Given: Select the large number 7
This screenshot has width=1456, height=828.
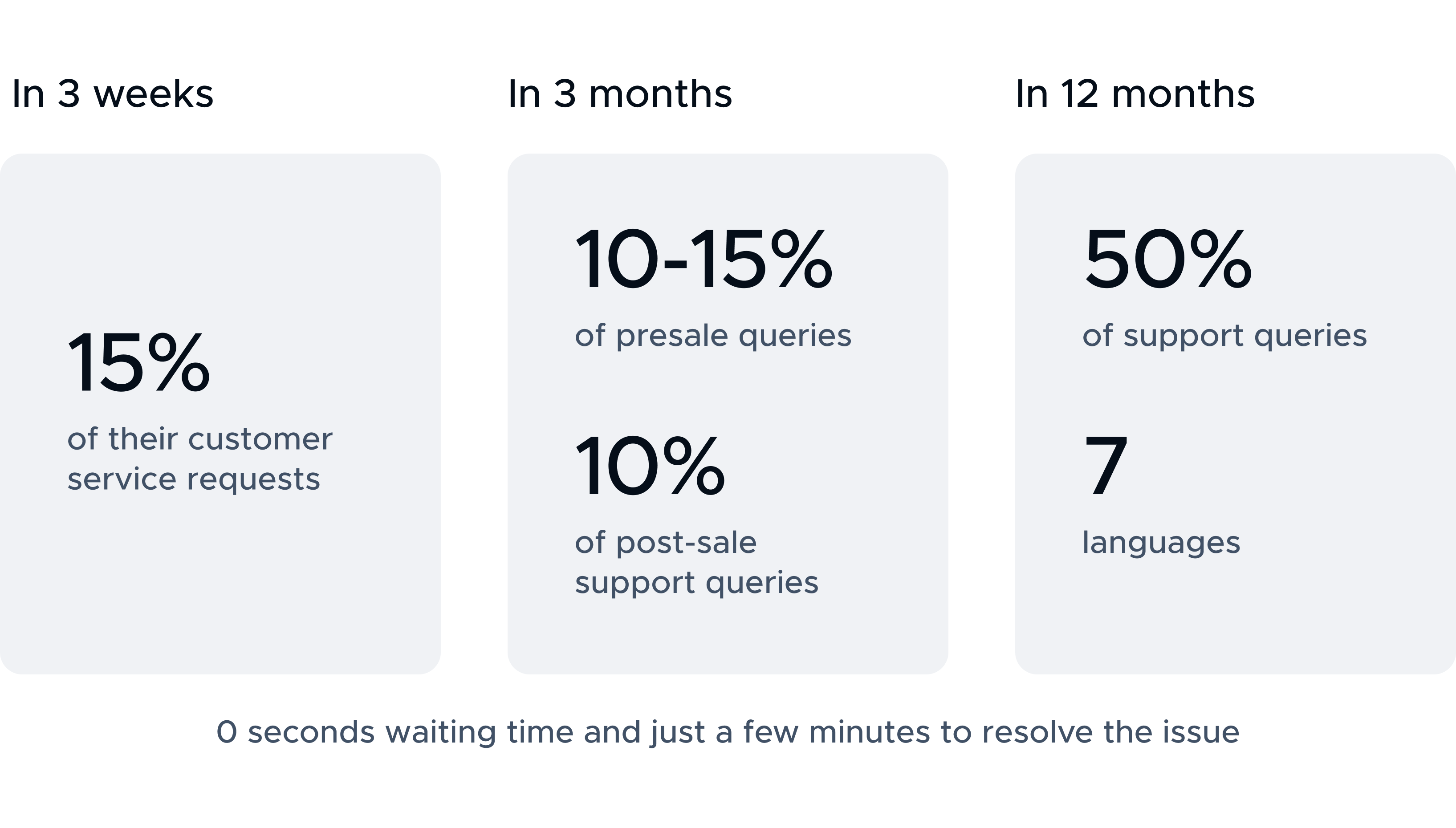Looking at the screenshot, I should pyautogui.click(x=1106, y=467).
